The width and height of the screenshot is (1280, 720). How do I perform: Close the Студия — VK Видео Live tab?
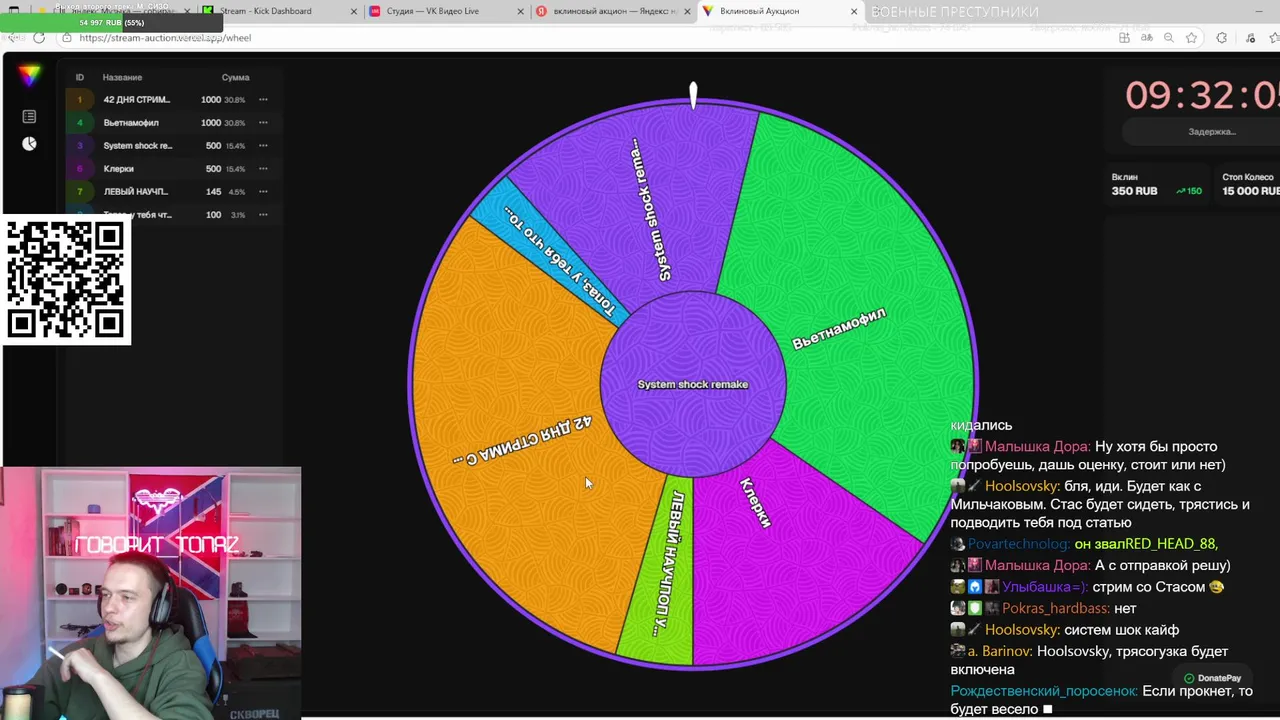(x=521, y=11)
